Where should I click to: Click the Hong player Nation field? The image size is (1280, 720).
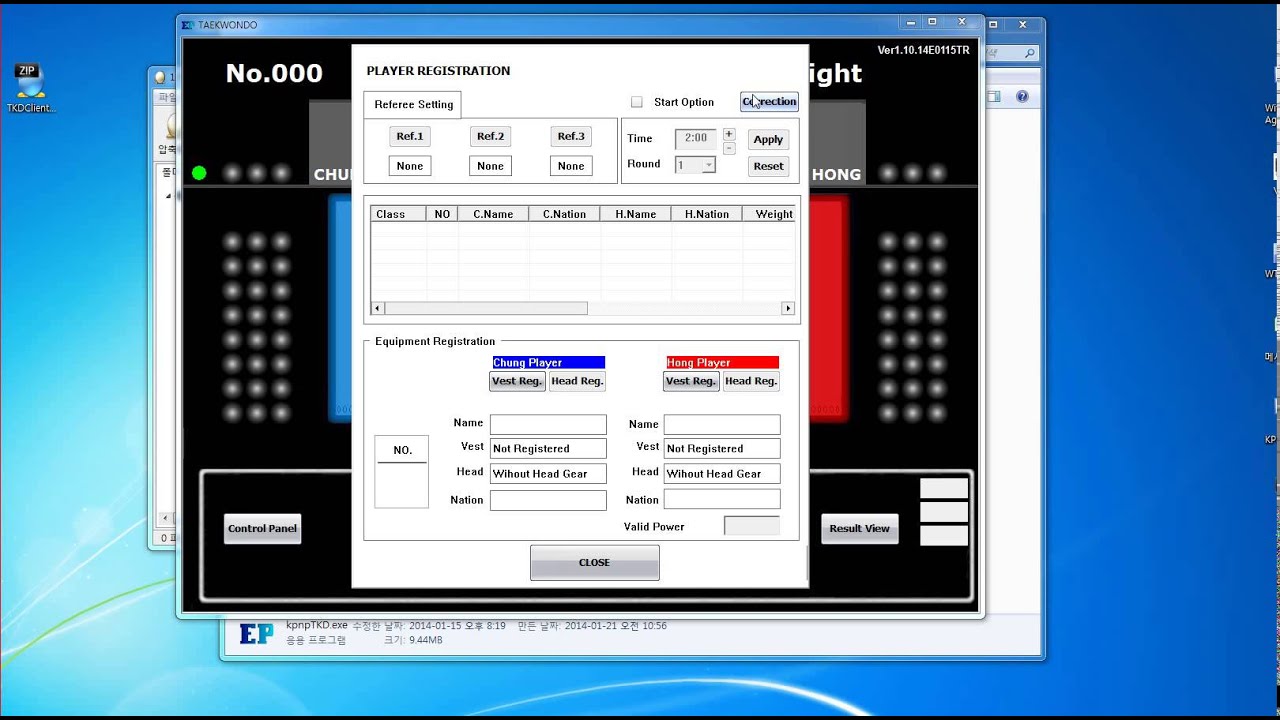coord(722,500)
